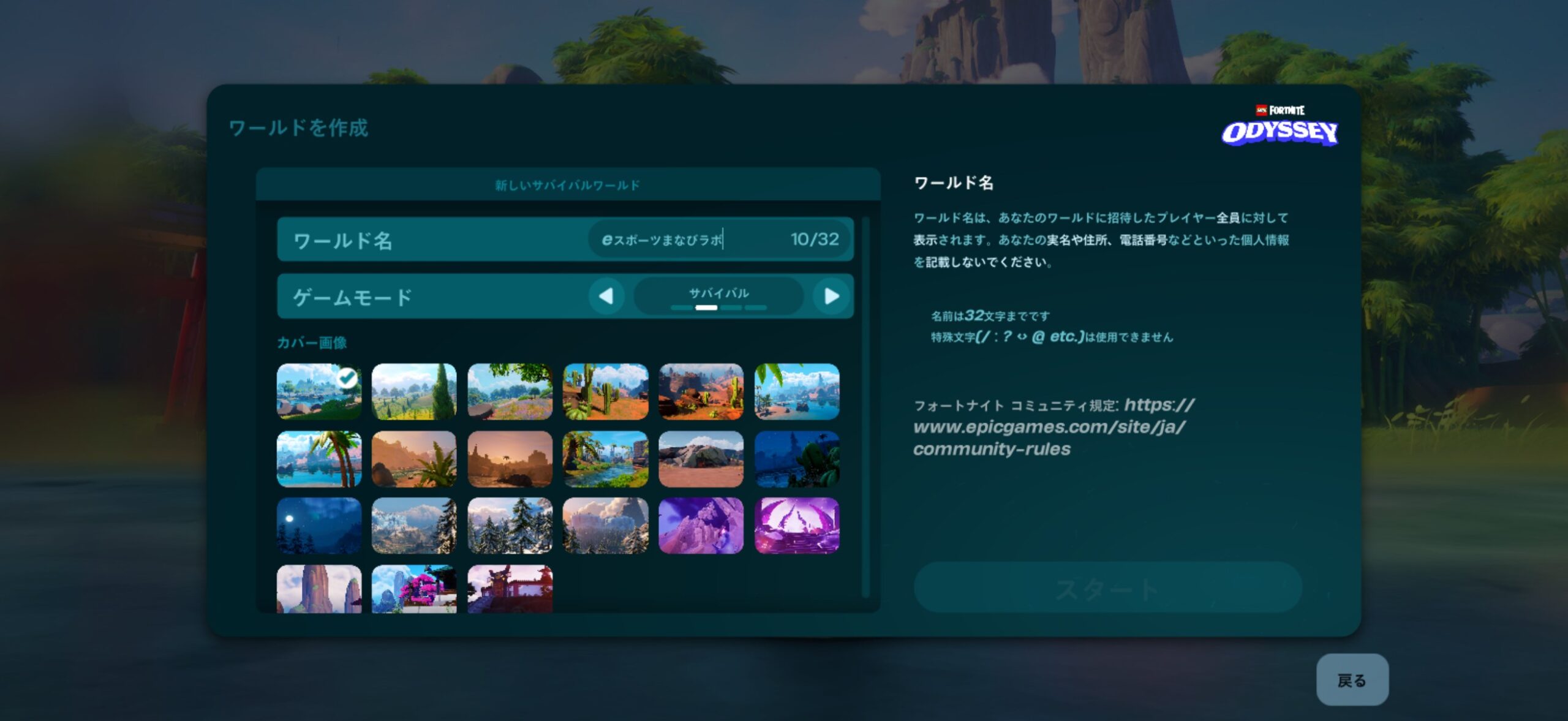Choose cypress tree meadow cover image
Screen dimensions: 1568x721
[x=414, y=391]
